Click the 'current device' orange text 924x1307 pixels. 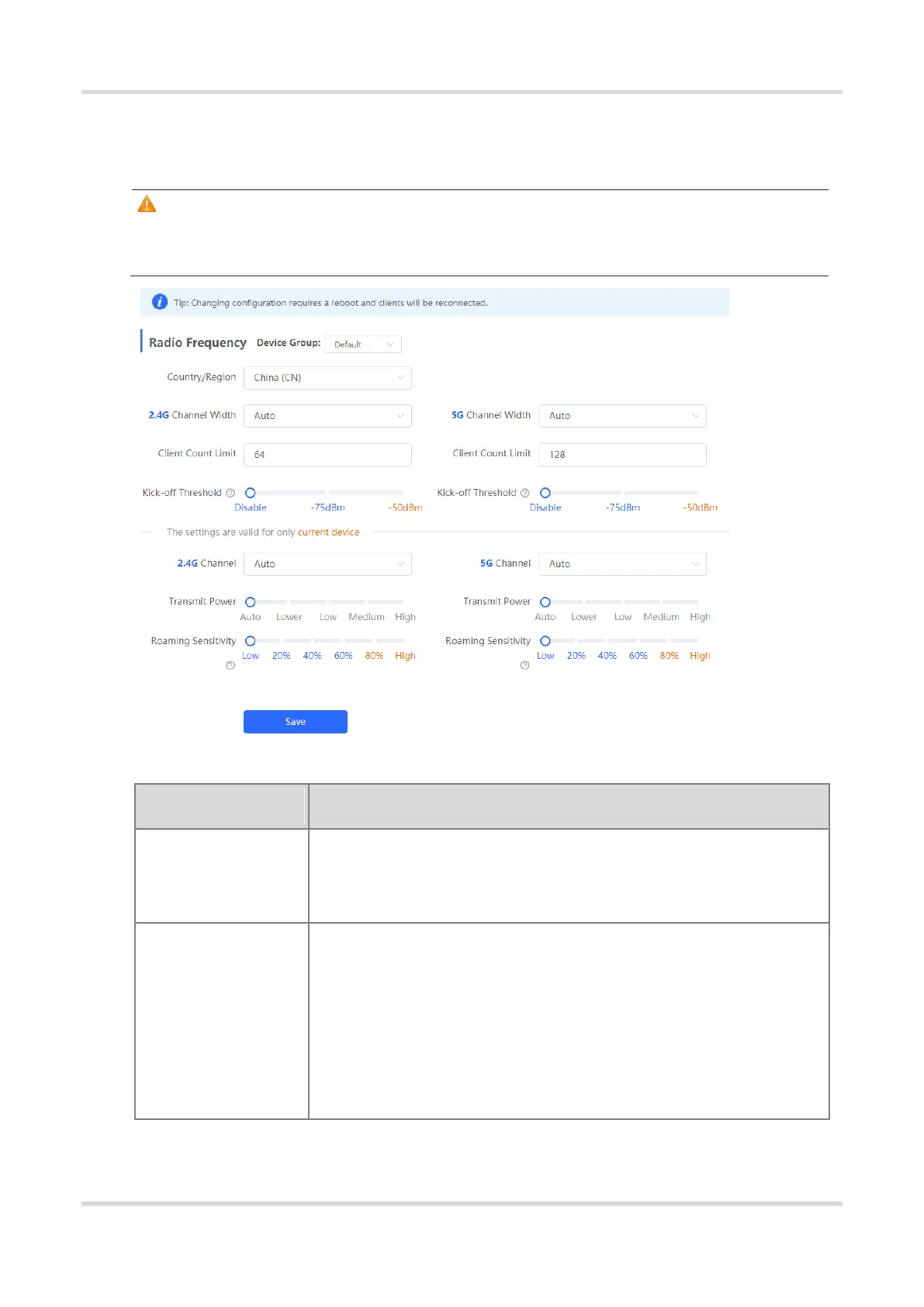click(x=328, y=532)
